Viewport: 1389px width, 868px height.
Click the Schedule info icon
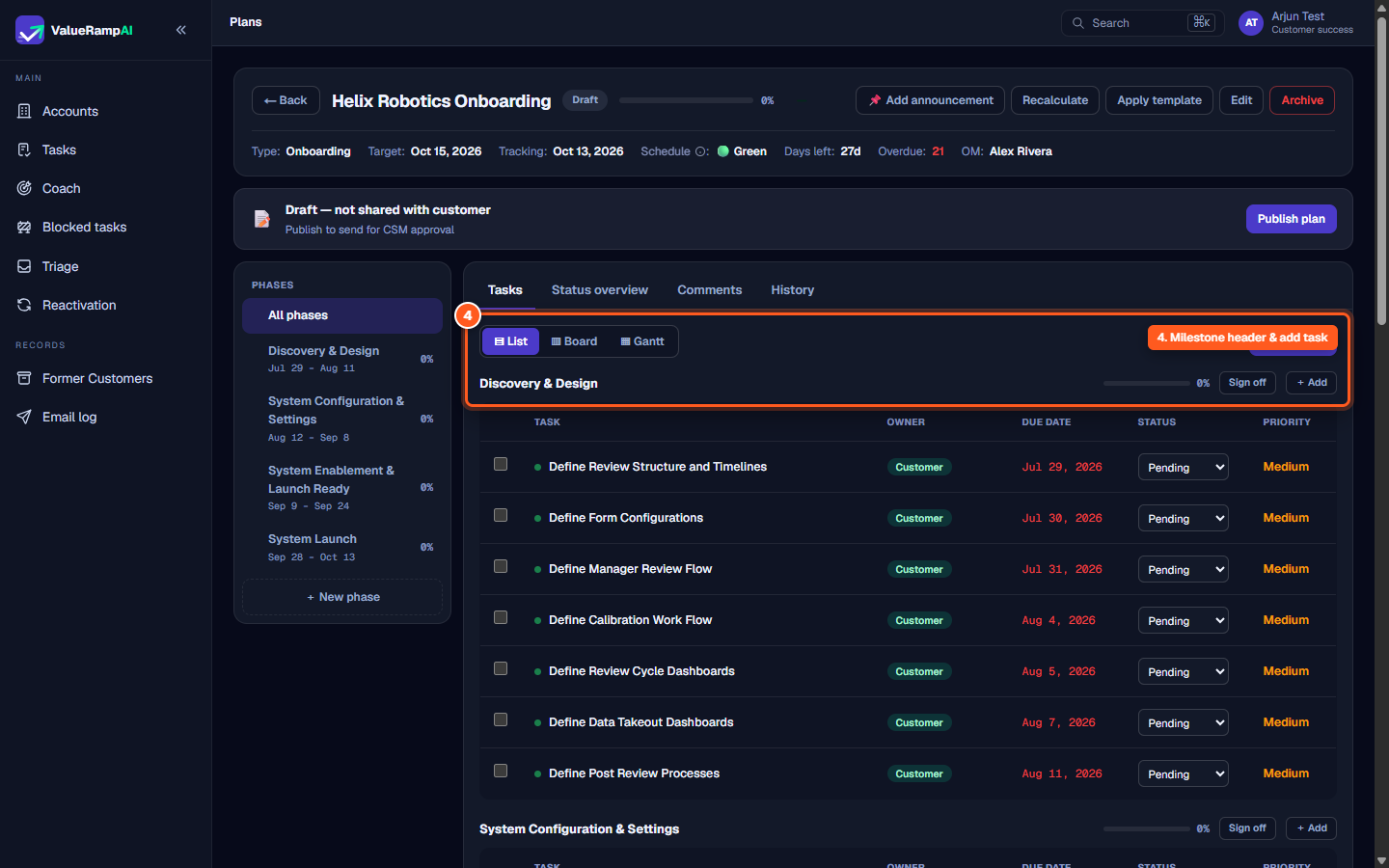702,151
